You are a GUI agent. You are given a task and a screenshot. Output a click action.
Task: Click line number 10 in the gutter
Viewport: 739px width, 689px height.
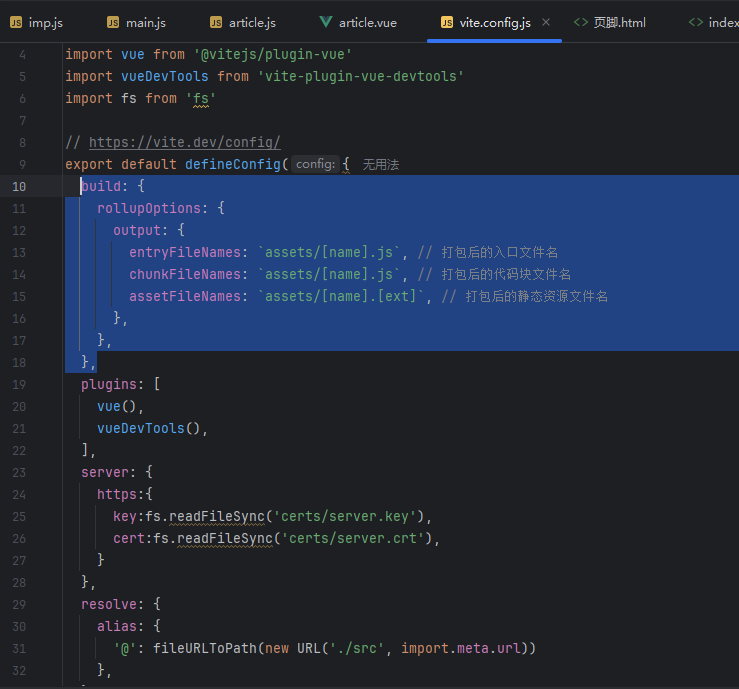[19, 187]
